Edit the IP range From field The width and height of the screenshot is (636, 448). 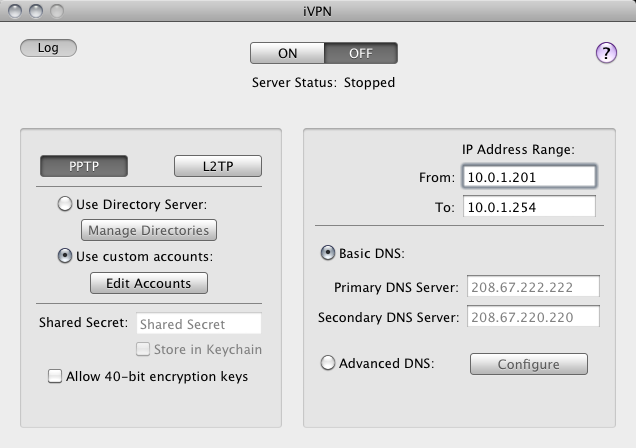pos(528,177)
